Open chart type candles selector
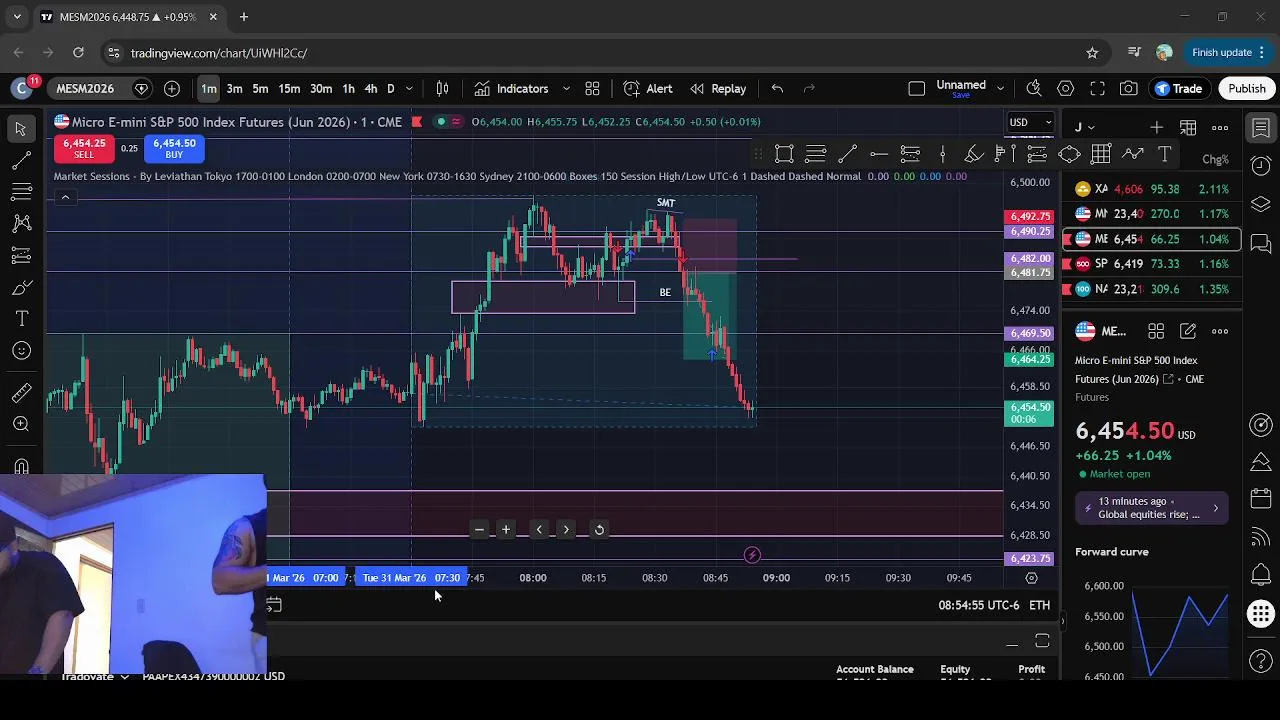 tap(443, 88)
